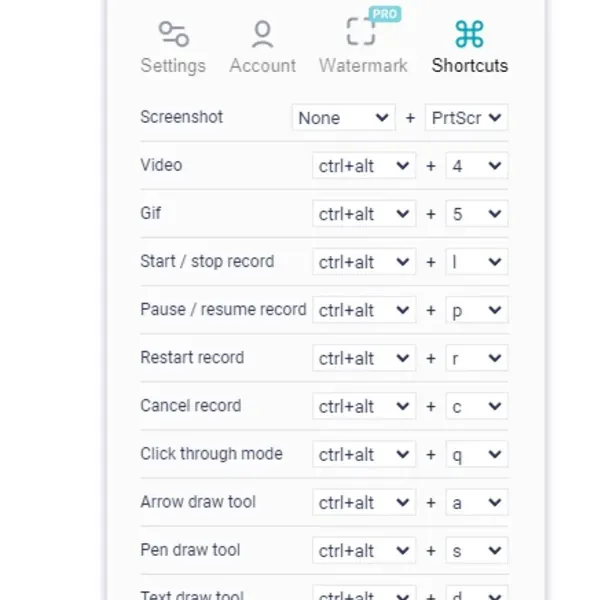Open Screenshot modifier dropdown showing None
Screen dimensions: 616x600
click(343, 118)
